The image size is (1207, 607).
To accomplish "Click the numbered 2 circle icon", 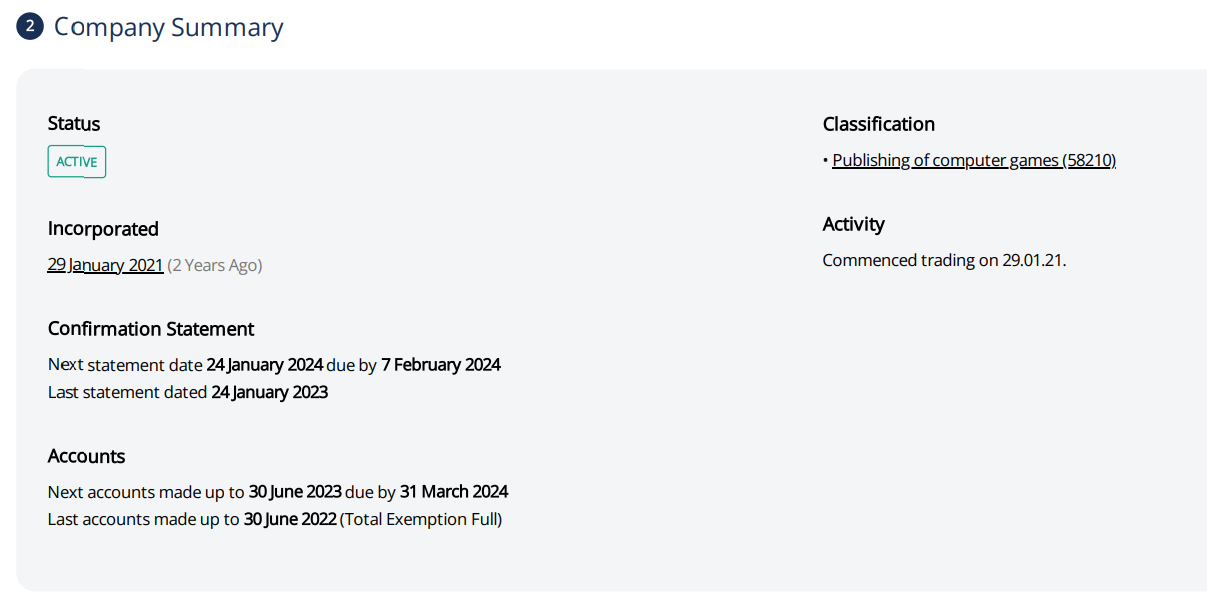I will [x=30, y=27].
